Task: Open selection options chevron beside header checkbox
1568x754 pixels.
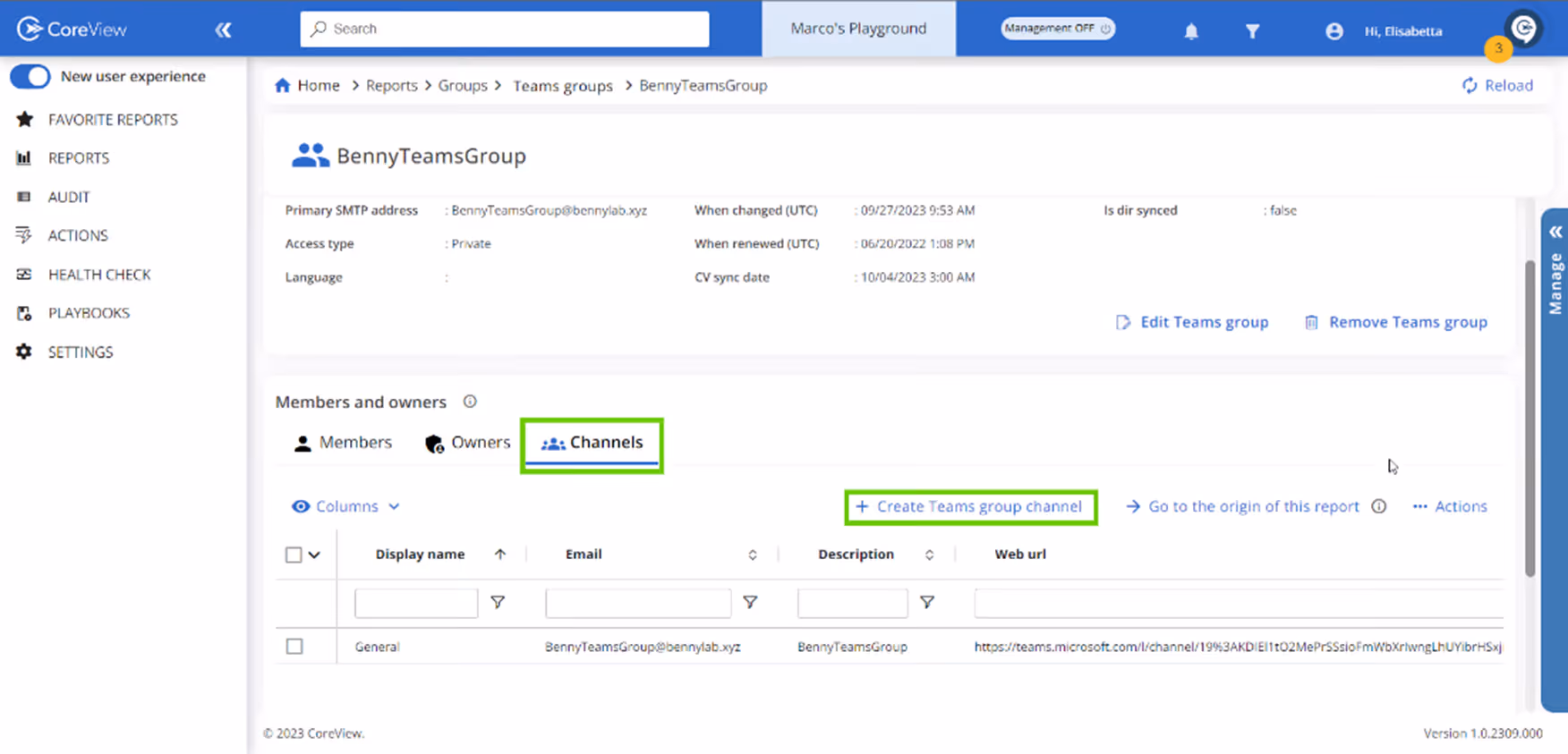Action: [x=314, y=555]
